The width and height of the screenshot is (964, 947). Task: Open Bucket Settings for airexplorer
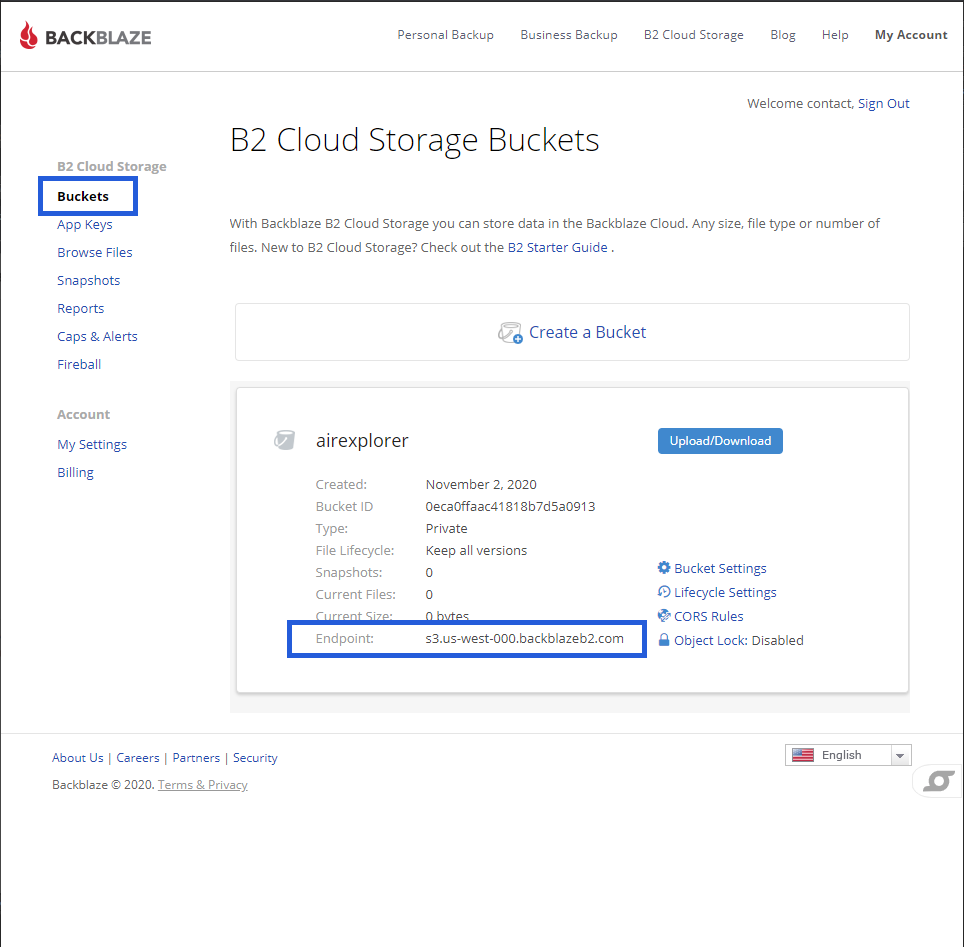click(720, 568)
